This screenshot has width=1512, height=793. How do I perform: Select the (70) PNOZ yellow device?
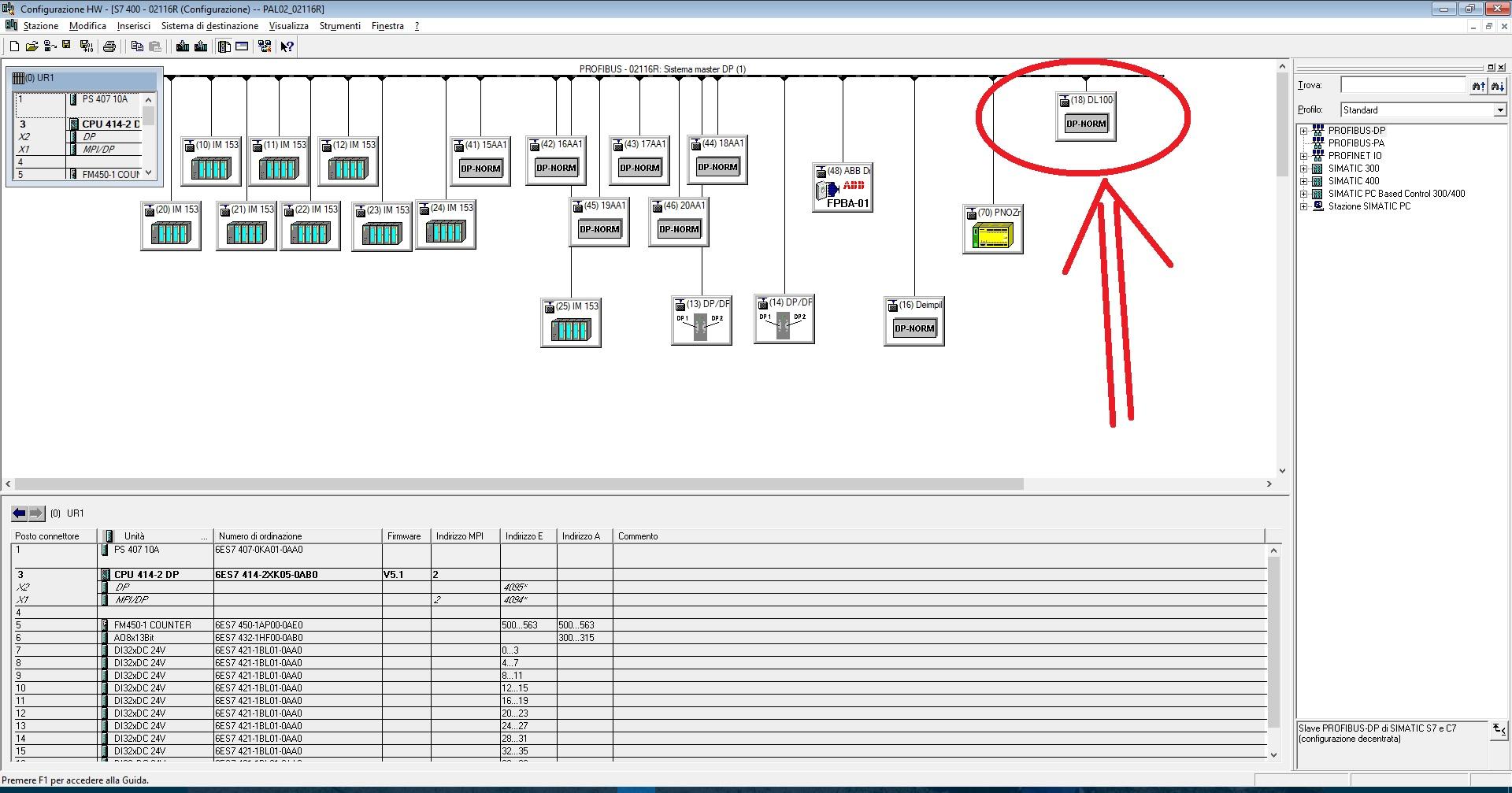pyautogui.click(x=992, y=228)
